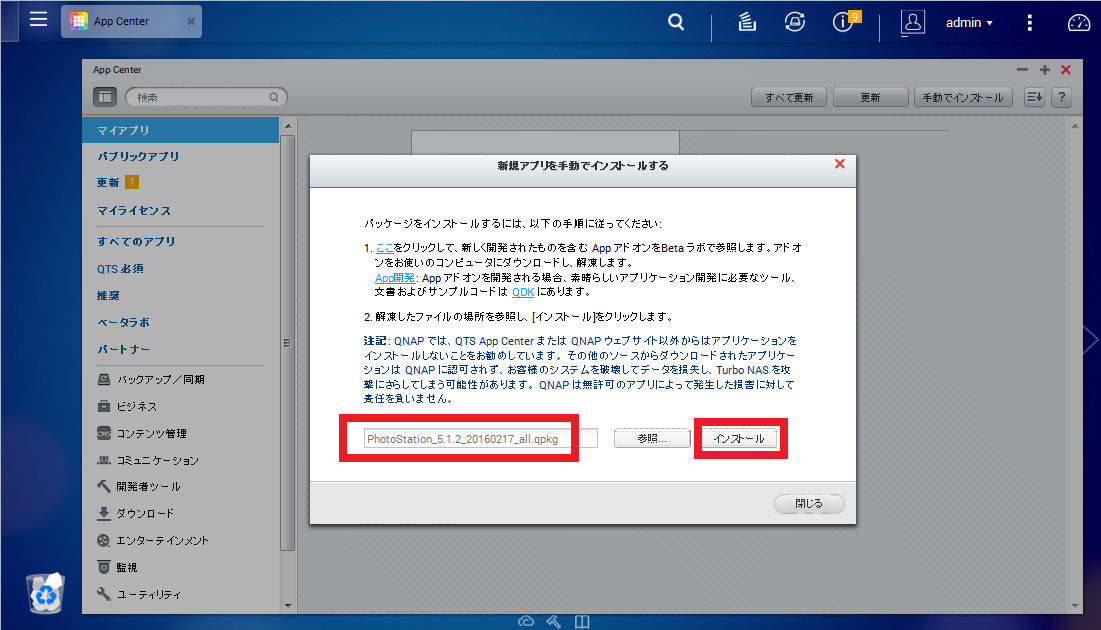Open event notifications info icon
The height and width of the screenshot is (630, 1101).
845,22
